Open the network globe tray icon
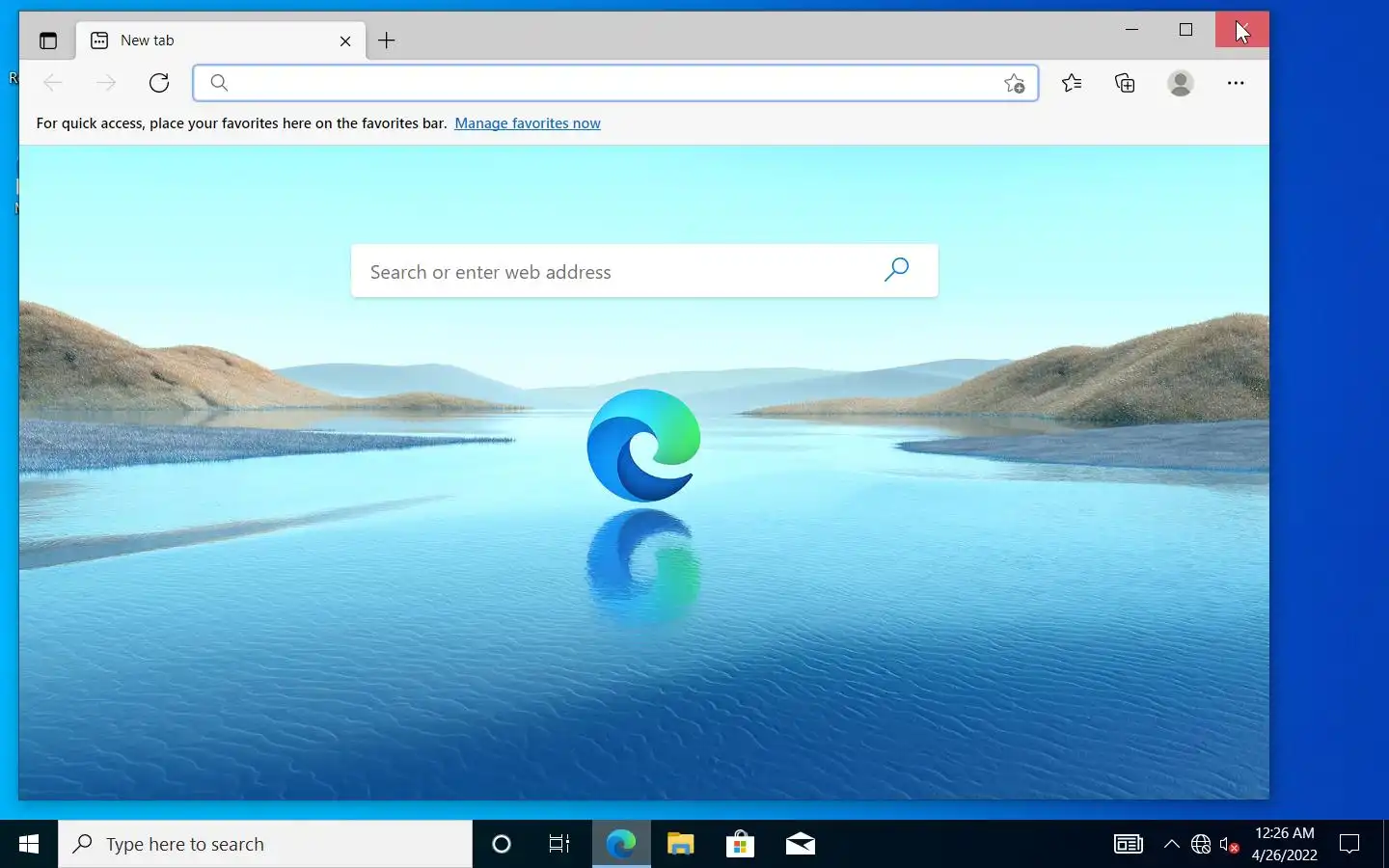The width and height of the screenshot is (1389, 868). 1201,845
